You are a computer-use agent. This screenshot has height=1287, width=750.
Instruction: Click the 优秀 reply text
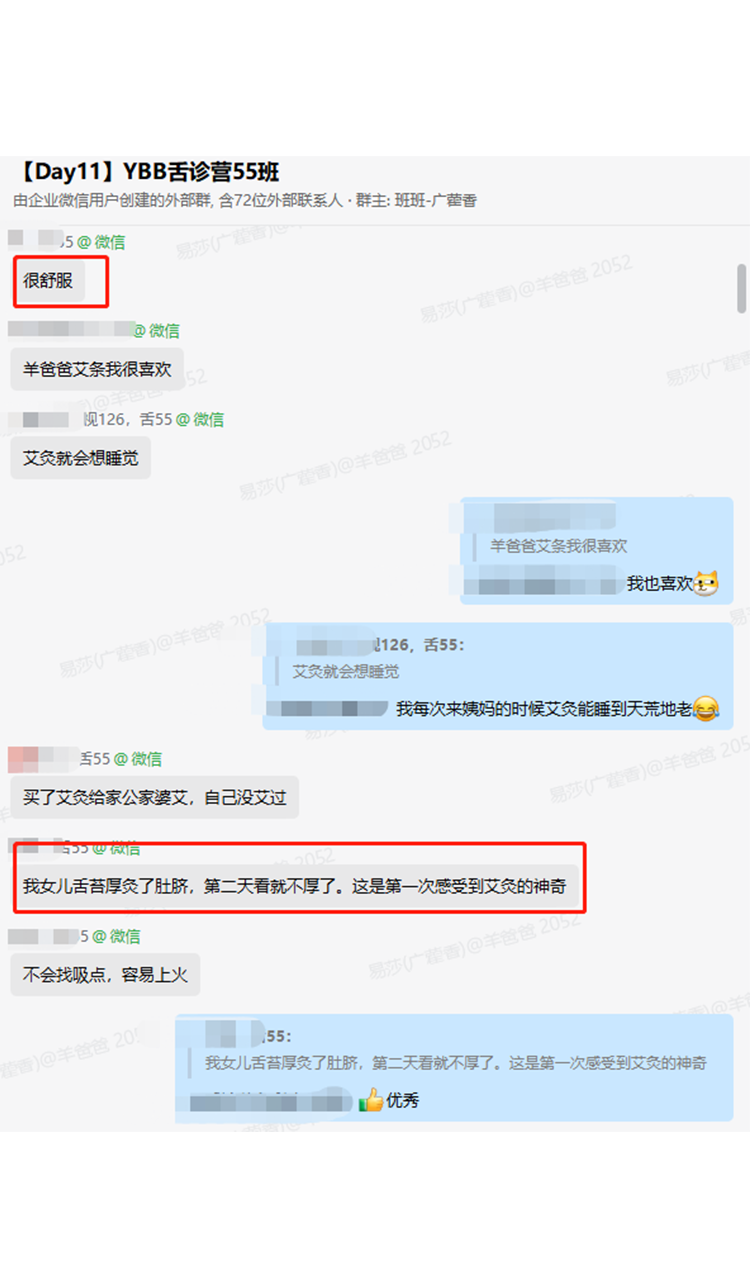(x=403, y=1101)
